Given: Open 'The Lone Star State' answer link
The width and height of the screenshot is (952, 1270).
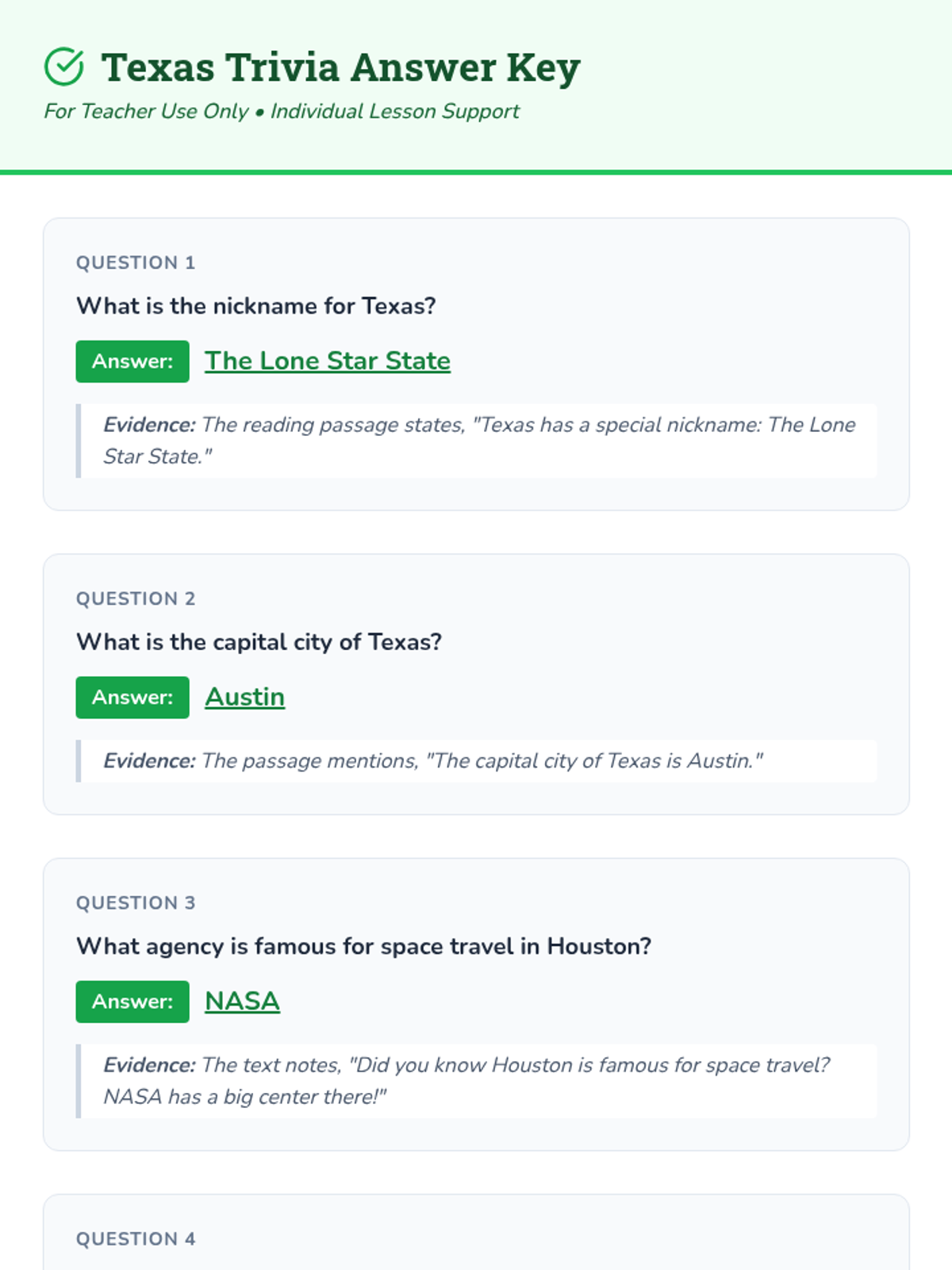Looking at the screenshot, I should (x=327, y=361).
